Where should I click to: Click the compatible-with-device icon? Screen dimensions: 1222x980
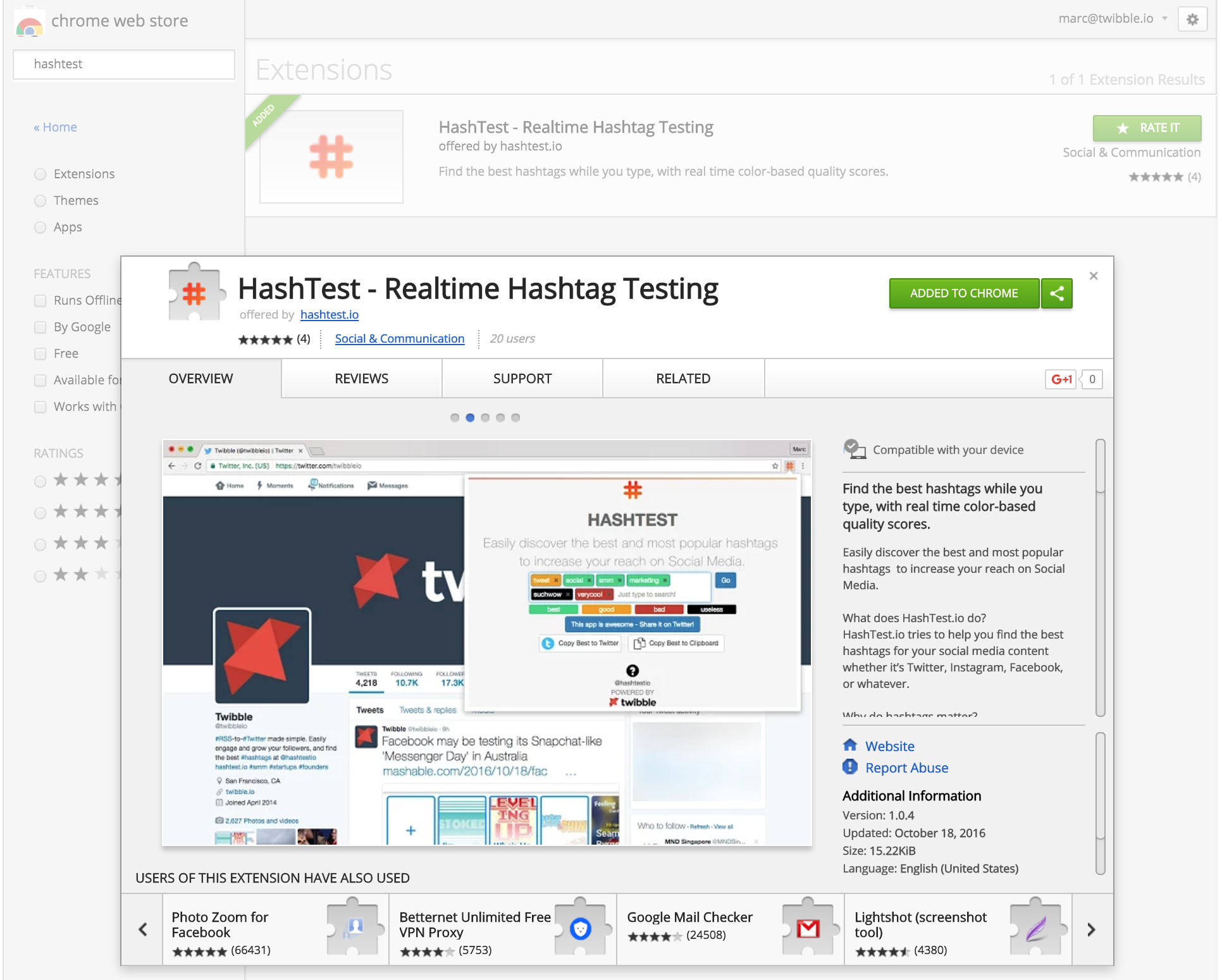coord(855,449)
